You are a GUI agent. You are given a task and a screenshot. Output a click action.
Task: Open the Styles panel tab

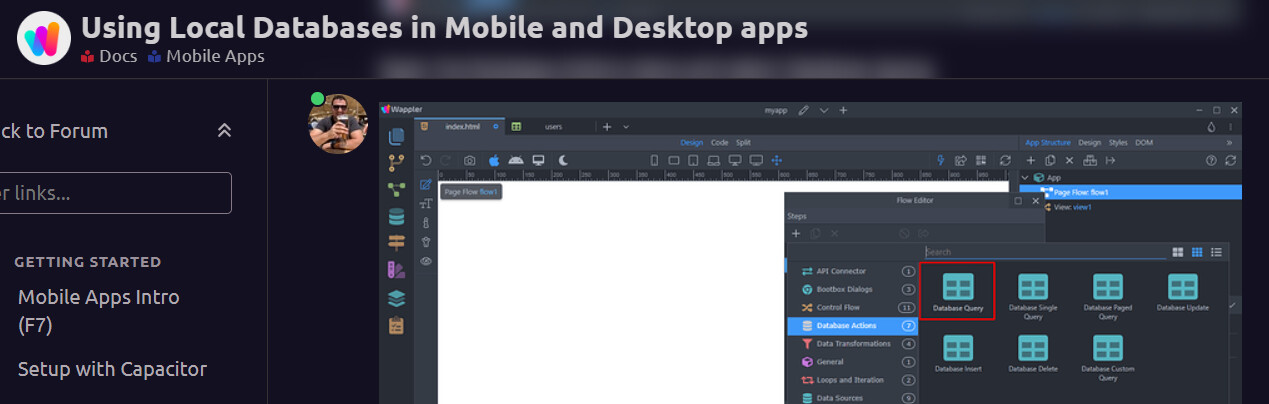coord(1118,143)
